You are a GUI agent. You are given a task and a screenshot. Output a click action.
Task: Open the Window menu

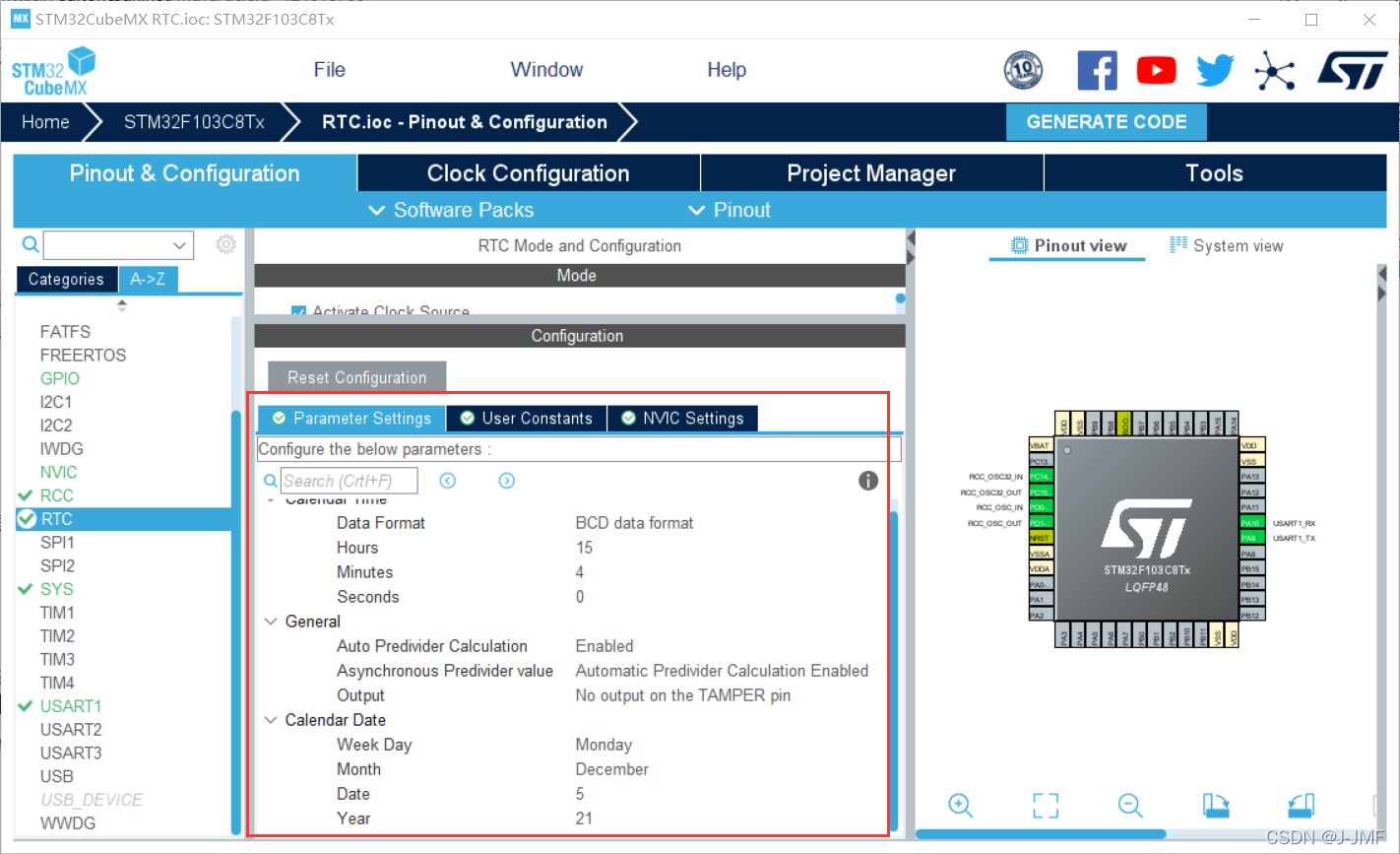click(x=546, y=70)
